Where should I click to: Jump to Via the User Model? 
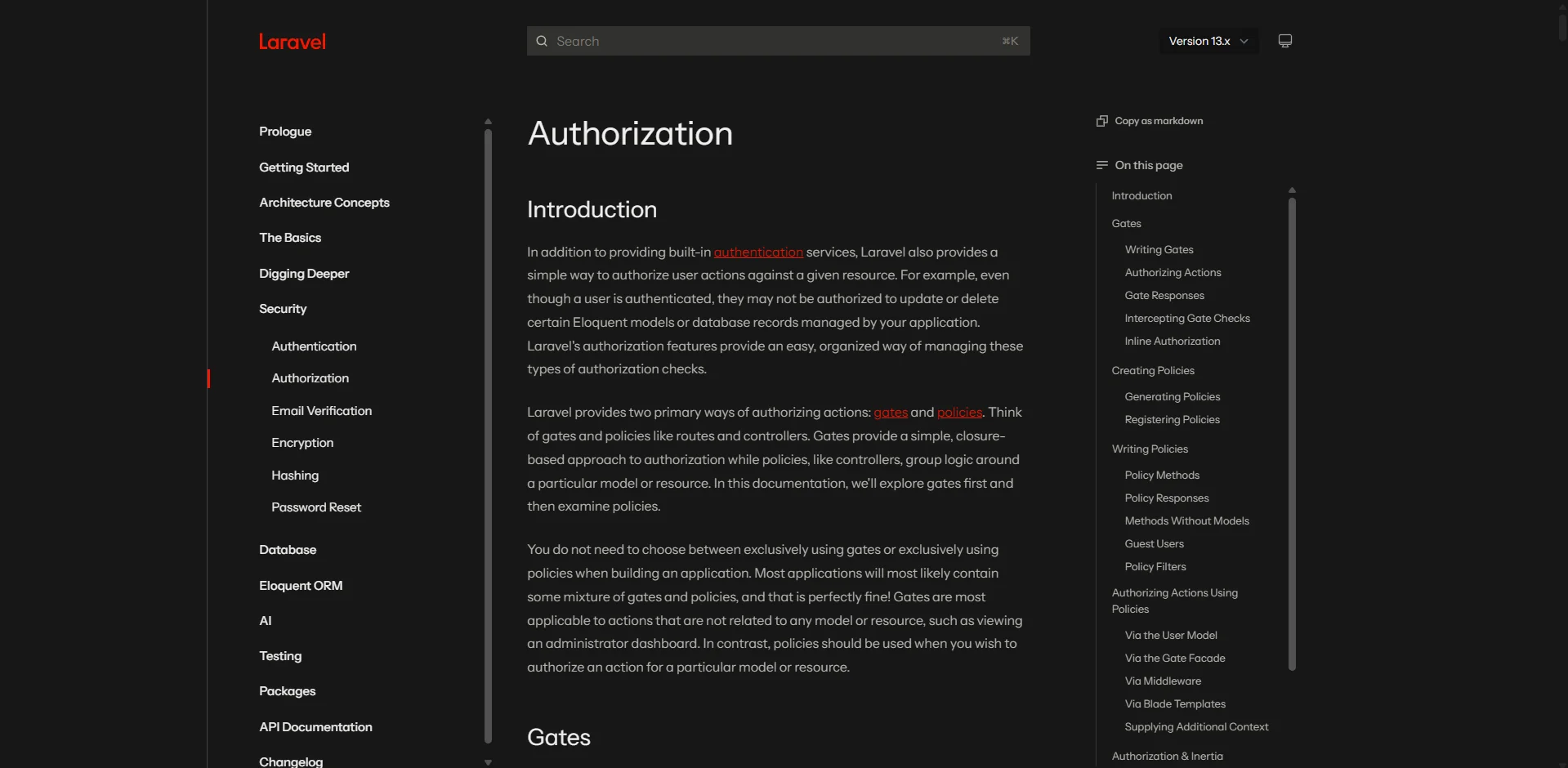pyautogui.click(x=1171, y=636)
